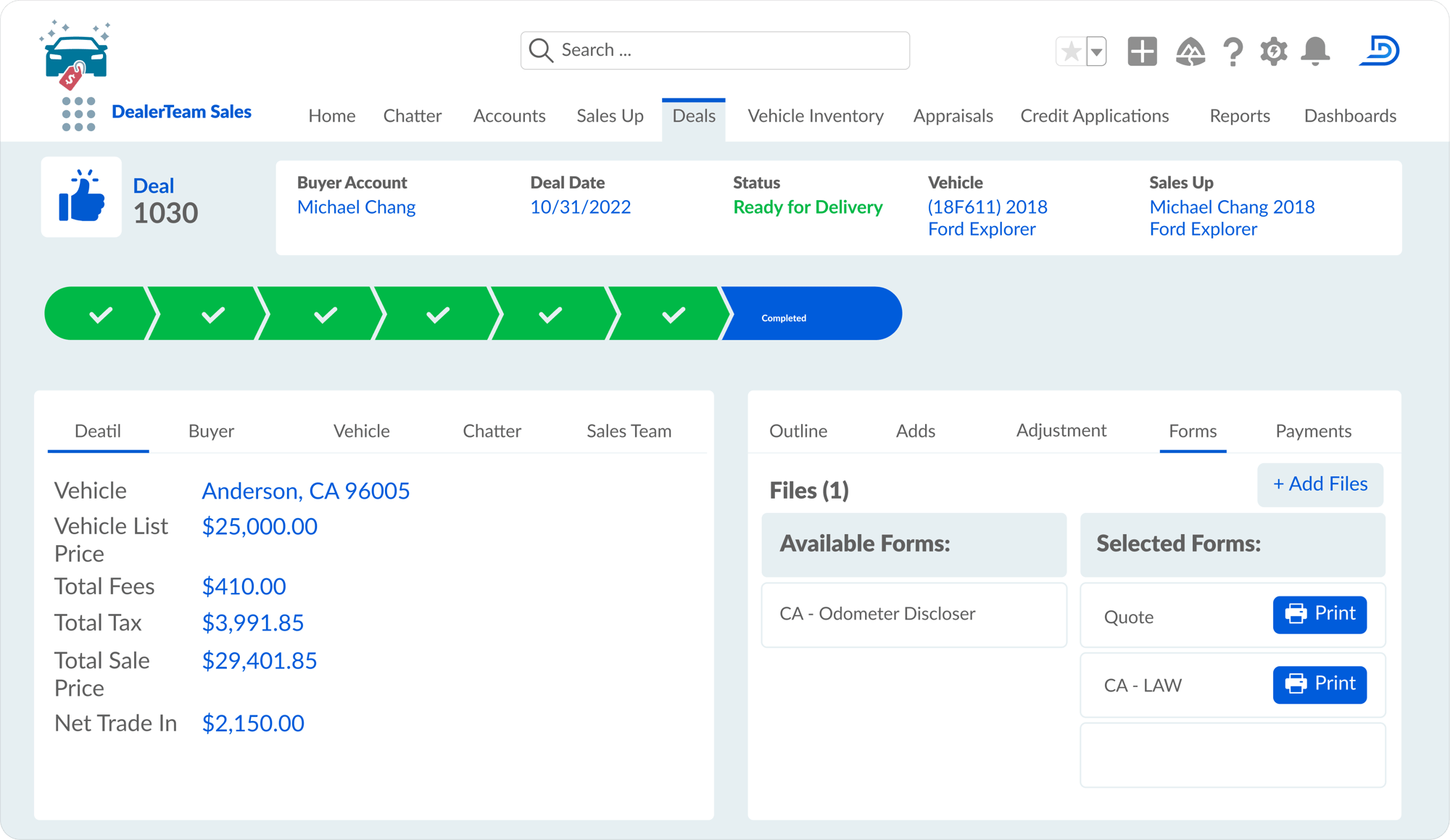The height and width of the screenshot is (840, 1450).
Task: Select the first completed path stage
Action: [100, 314]
